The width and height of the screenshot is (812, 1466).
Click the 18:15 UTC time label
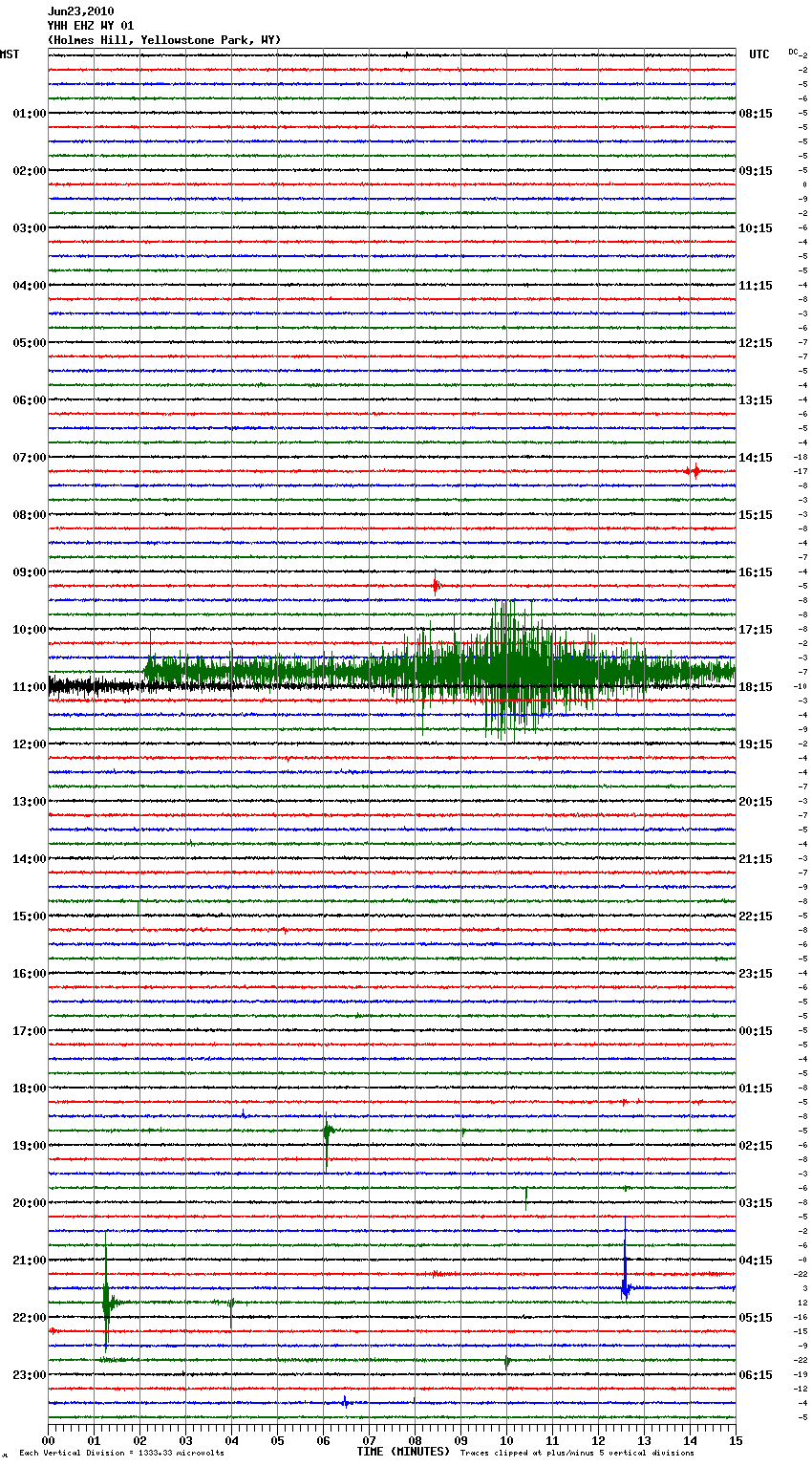pos(756,686)
